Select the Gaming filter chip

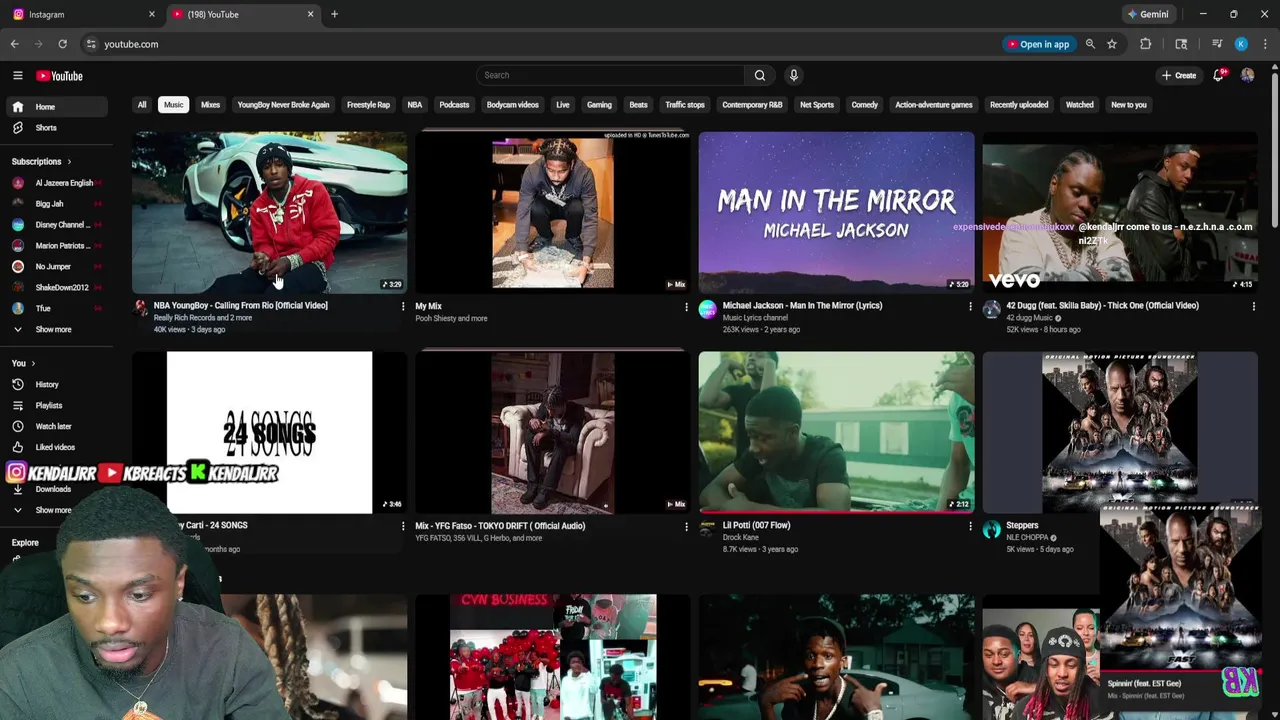click(x=599, y=105)
